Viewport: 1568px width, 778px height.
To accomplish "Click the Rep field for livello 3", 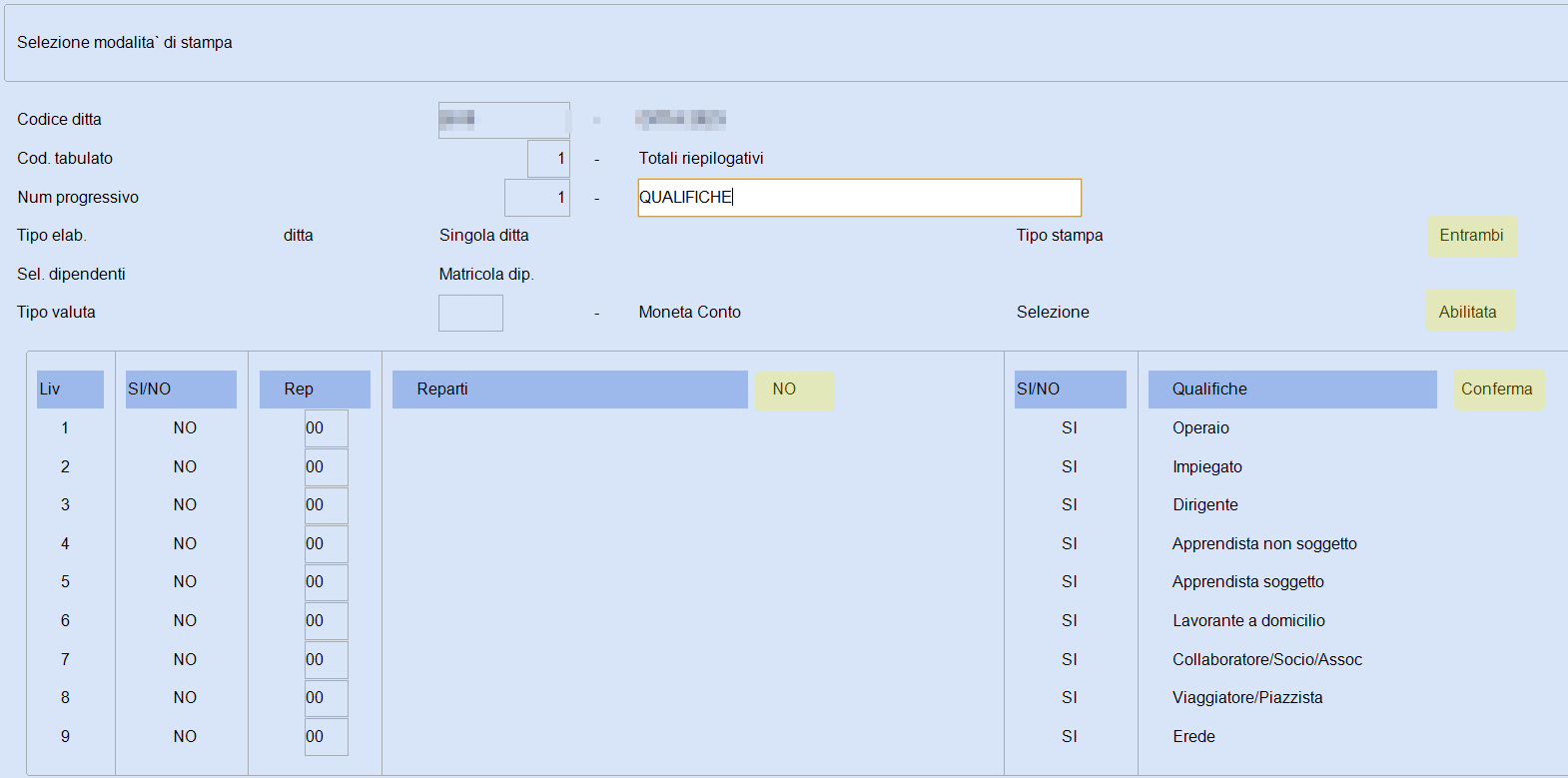I will (327, 505).
